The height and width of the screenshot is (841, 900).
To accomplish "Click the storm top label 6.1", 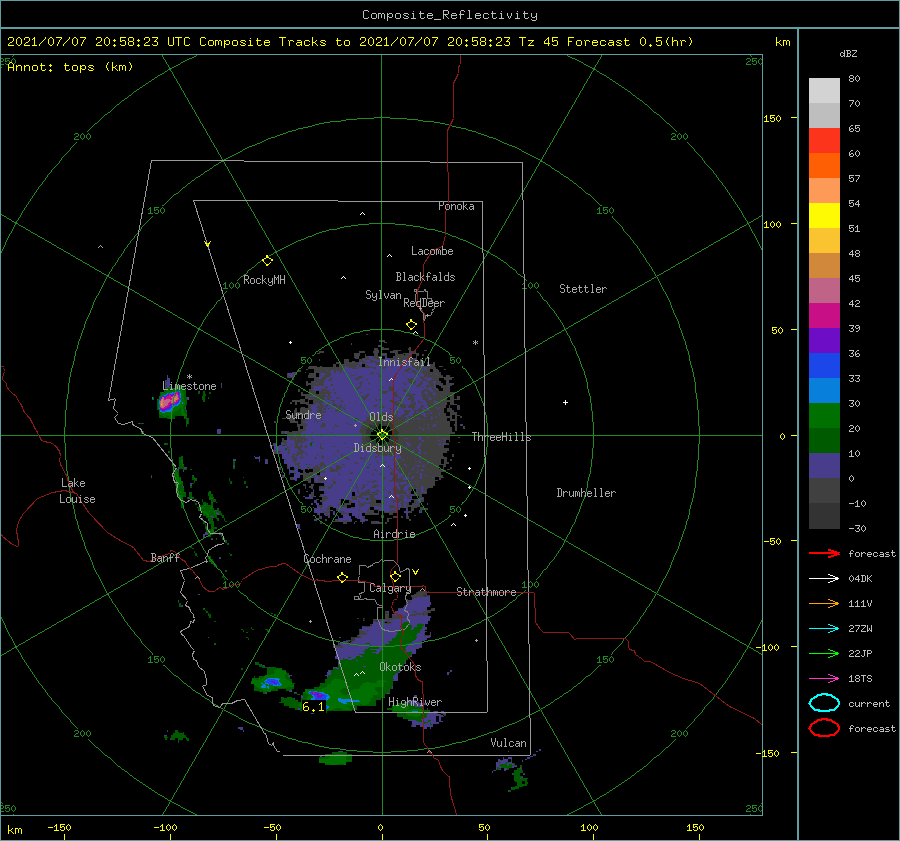I will coord(313,707).
